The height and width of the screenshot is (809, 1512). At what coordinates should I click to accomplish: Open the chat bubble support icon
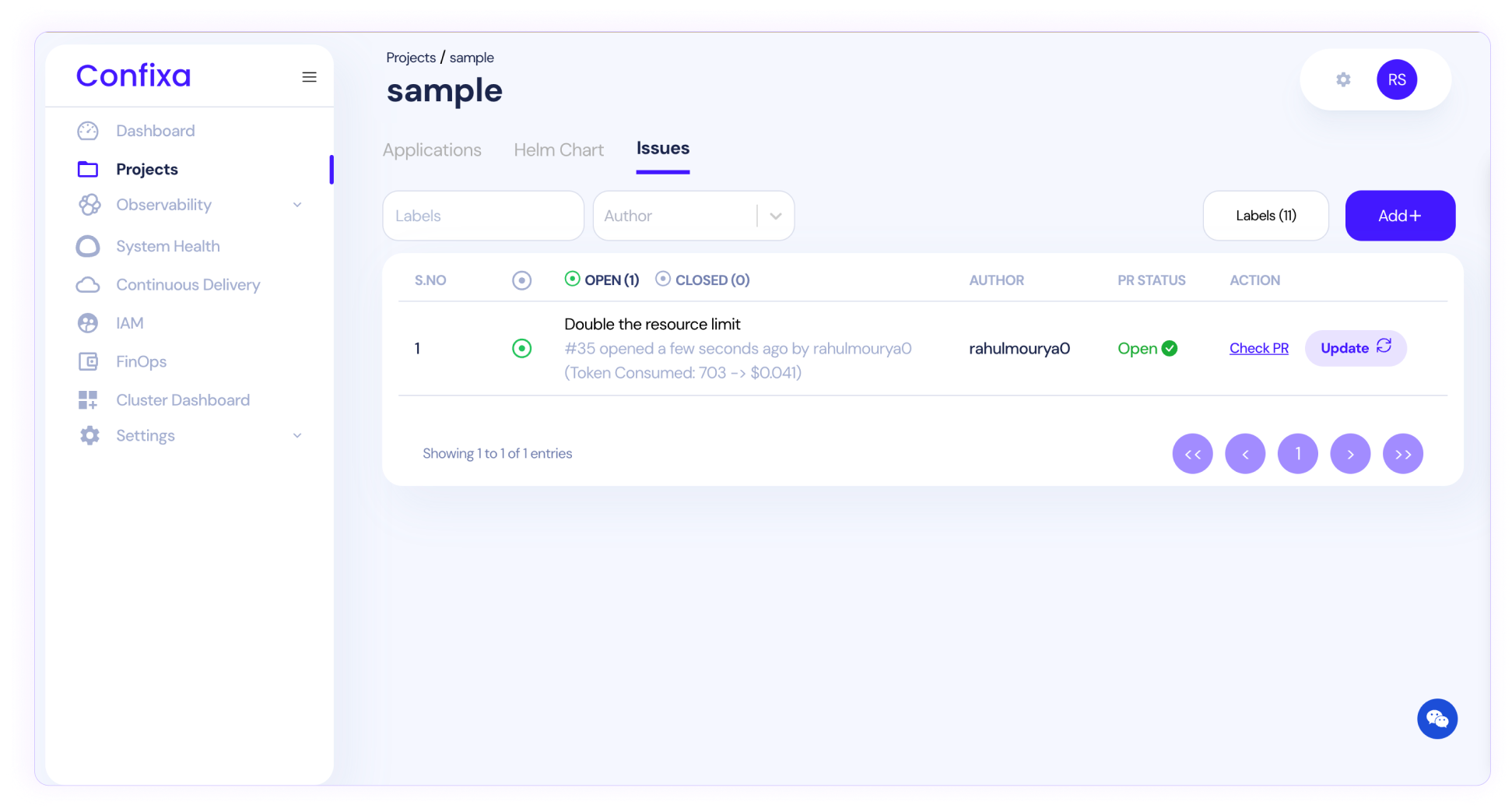1437,719
